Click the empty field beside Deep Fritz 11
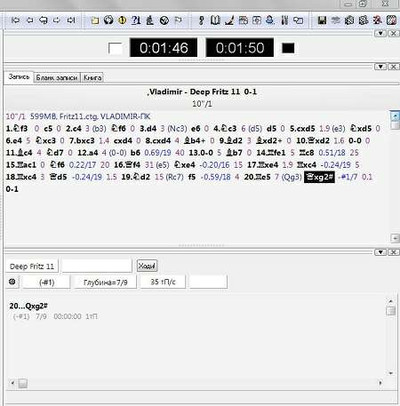This screenshot has width=400, height=406. coord(97,266)
